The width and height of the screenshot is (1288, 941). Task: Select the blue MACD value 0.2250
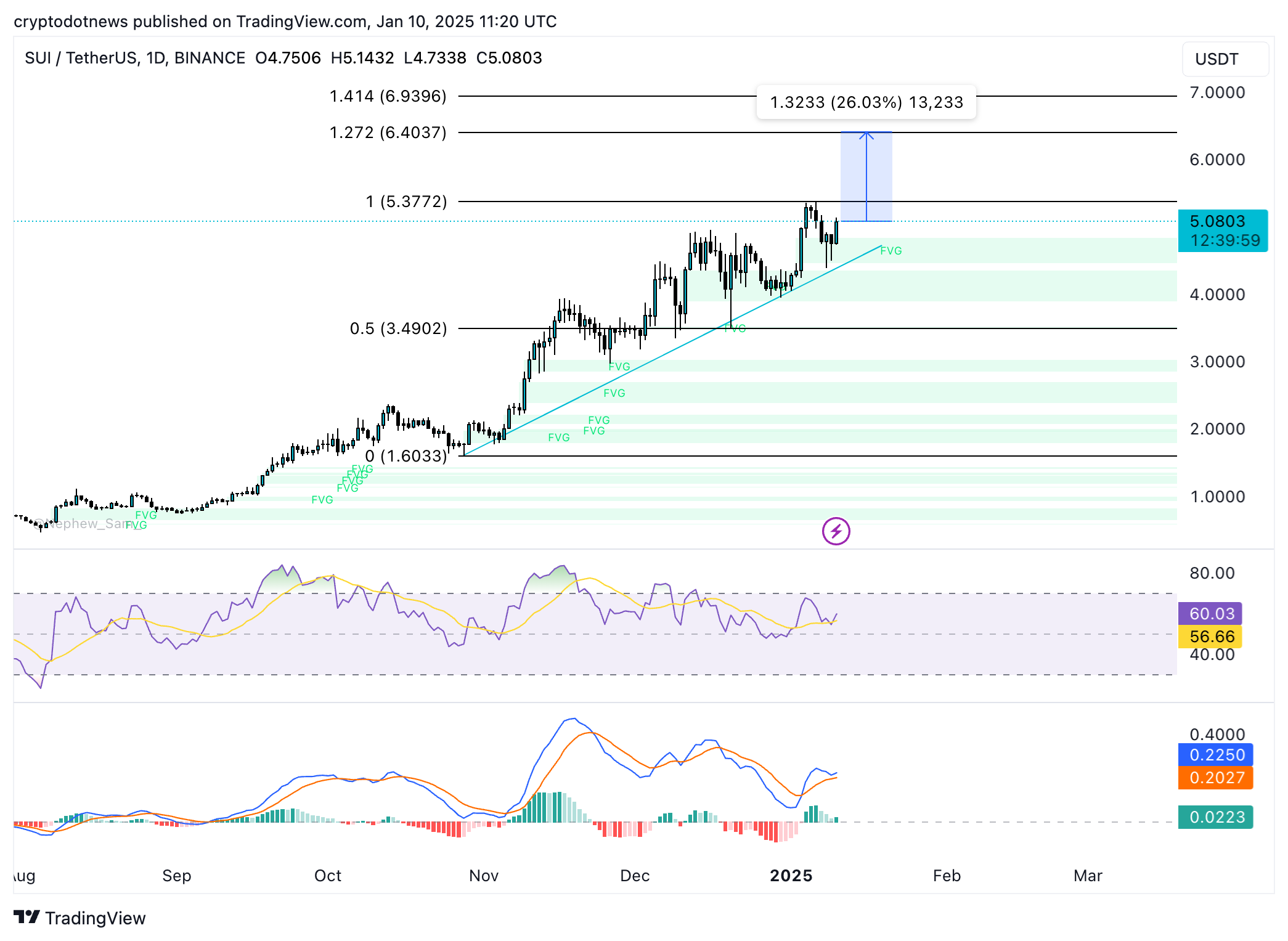point(1215,754)
